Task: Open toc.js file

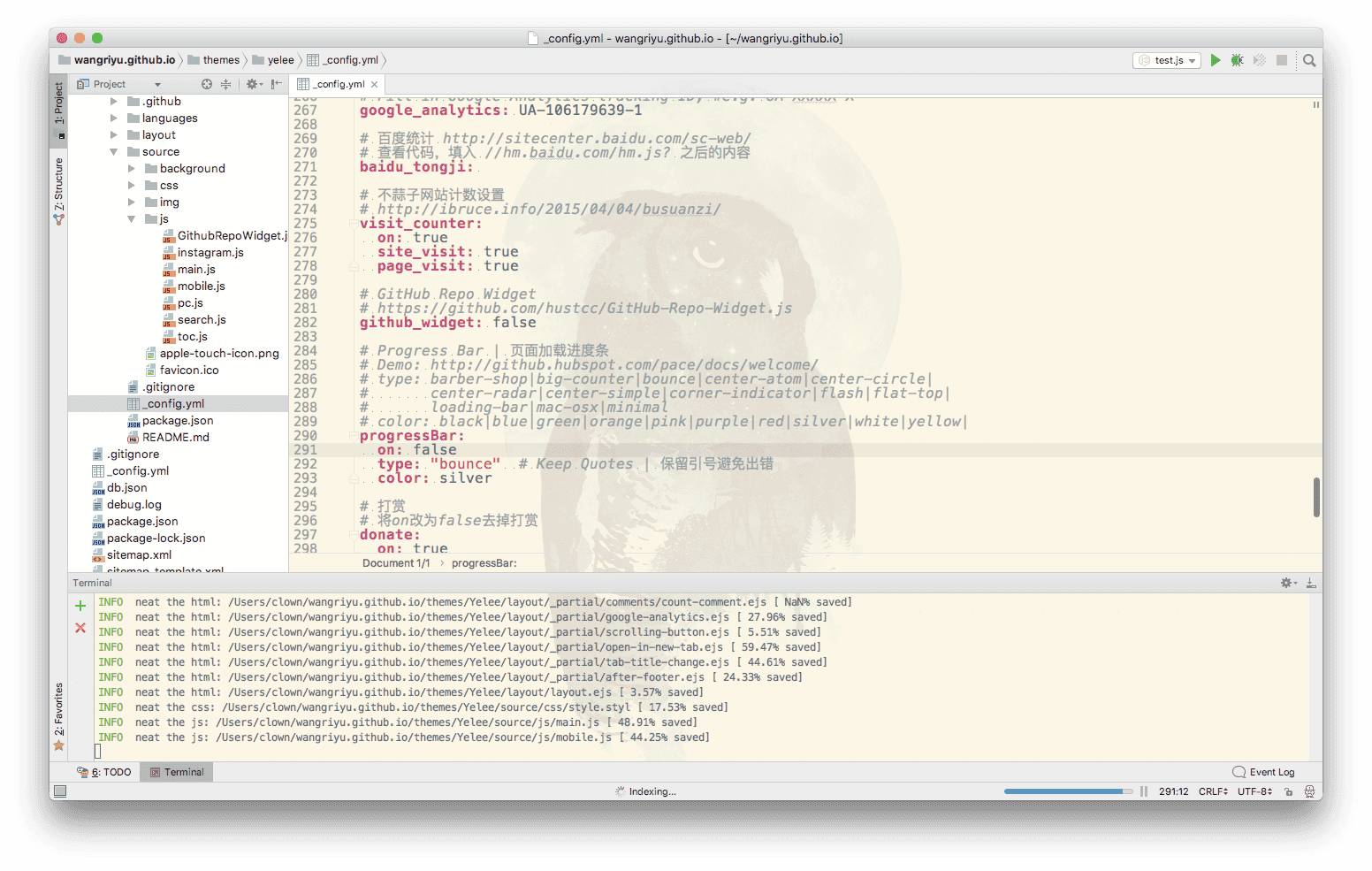Action: point(186,337)
